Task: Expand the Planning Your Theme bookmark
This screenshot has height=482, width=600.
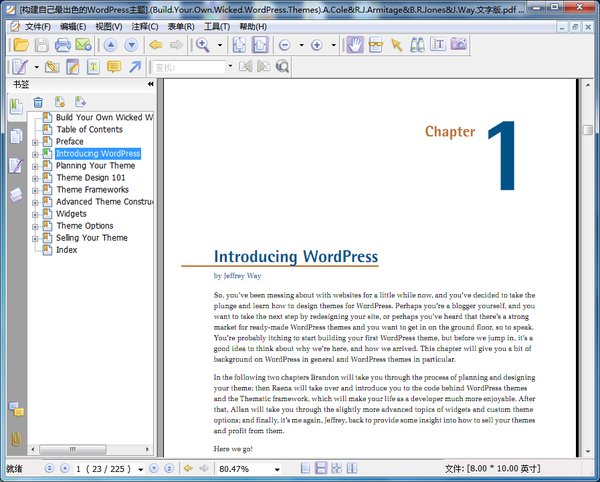Action: [35, 166]
